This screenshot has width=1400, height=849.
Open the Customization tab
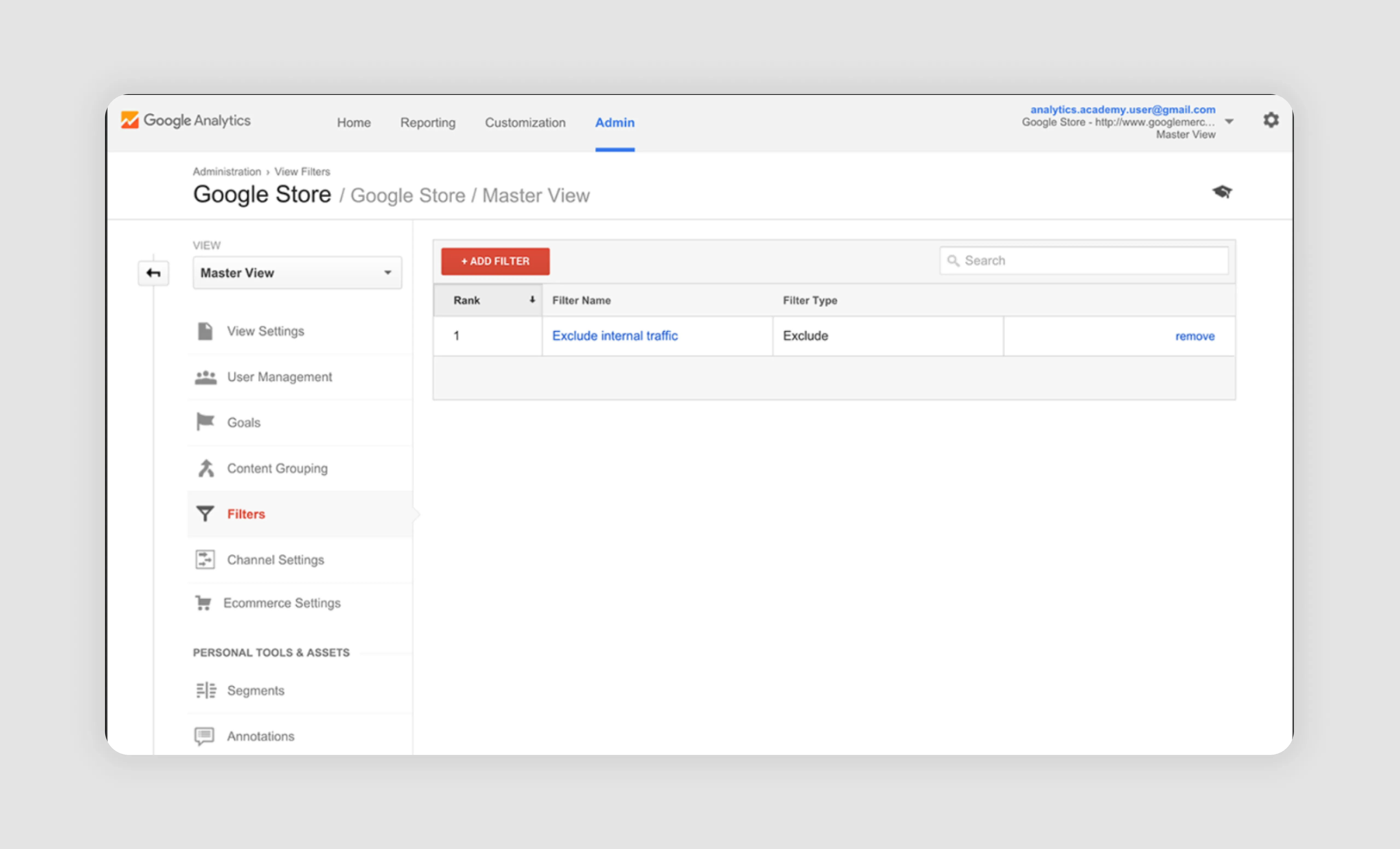524,123
